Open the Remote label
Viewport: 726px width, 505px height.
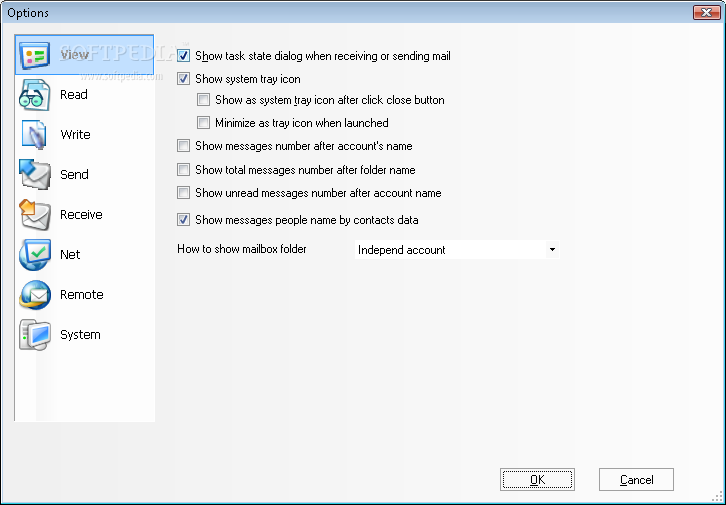point(81,295)
